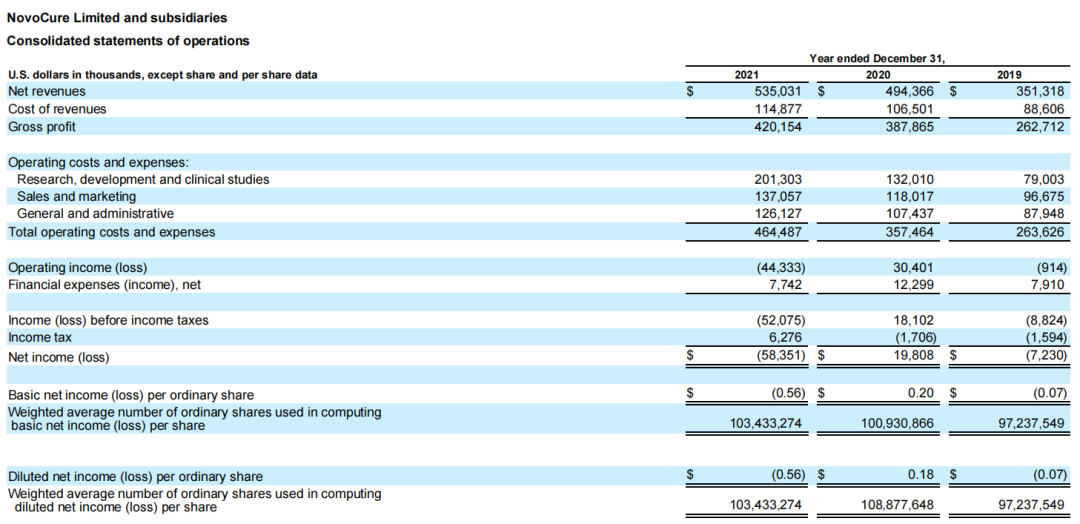Viewport: 1080px width, 524px height.
Task: Select general and administrative value 87,948
Action: click(1045, 214)
